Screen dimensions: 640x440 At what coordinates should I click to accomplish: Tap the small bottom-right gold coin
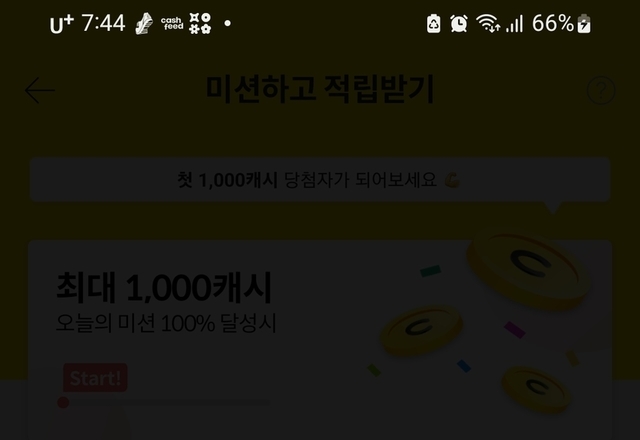536,390
